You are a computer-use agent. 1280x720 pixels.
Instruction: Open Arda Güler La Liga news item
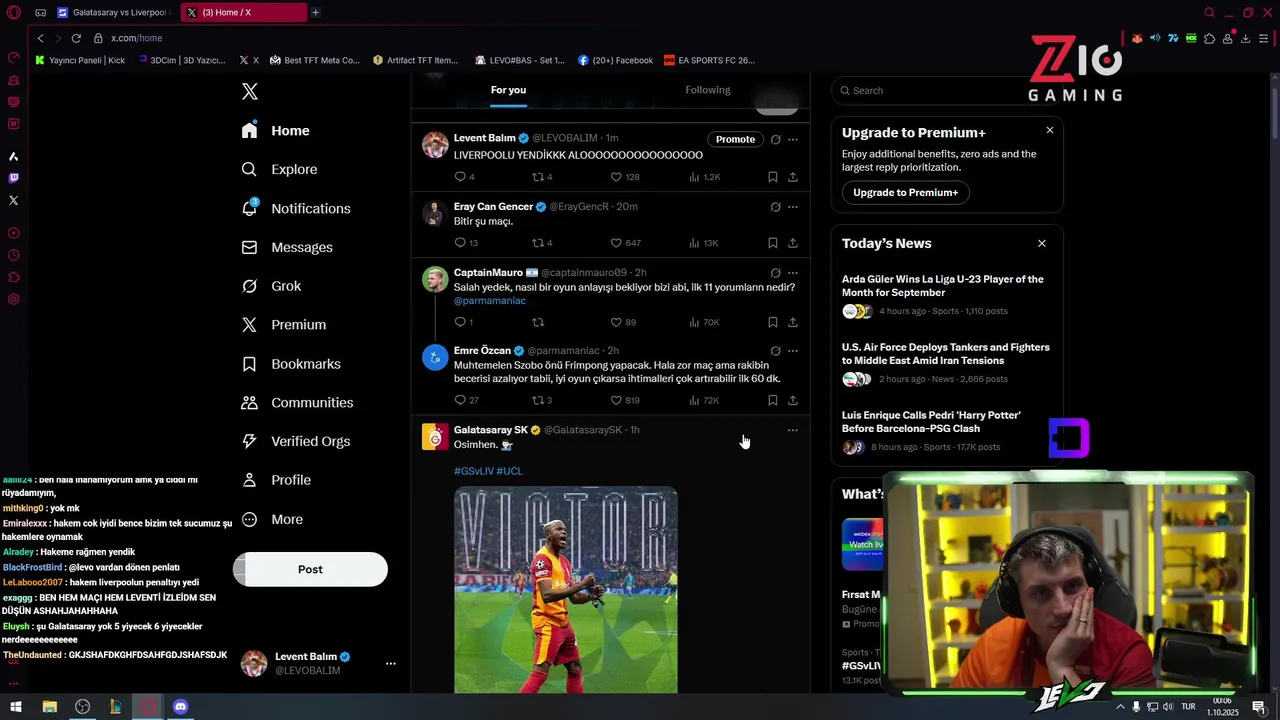[946, 295]
